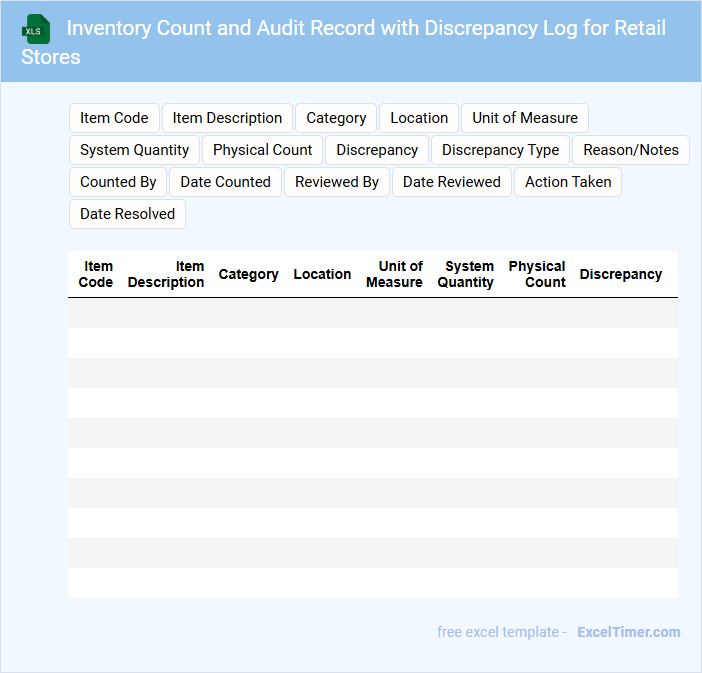Click the Discrepancy table column header
Viewport: 702px width, 673px height.
point(620,274)
